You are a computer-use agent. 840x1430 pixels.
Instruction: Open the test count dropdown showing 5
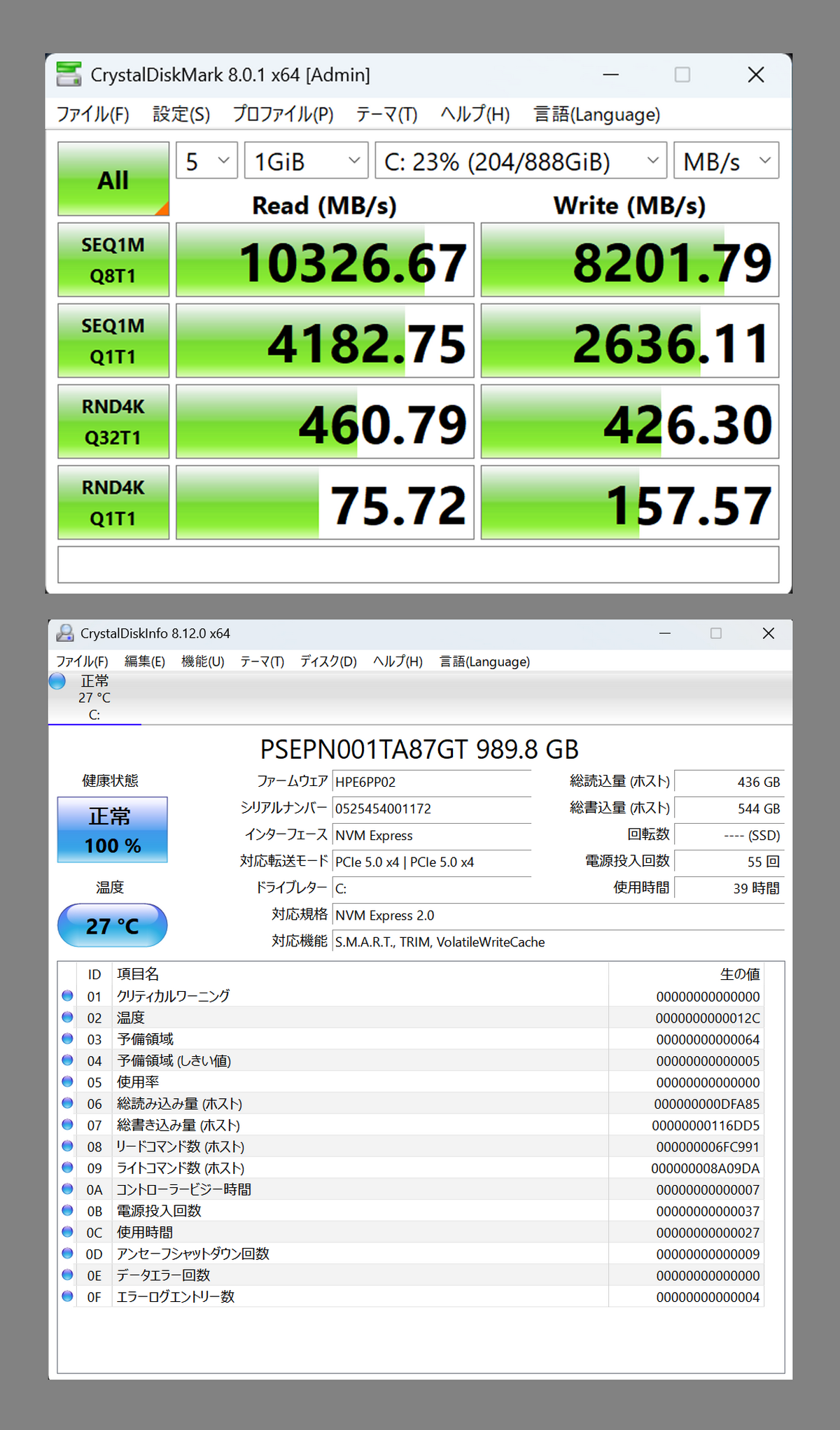point(206,161)
